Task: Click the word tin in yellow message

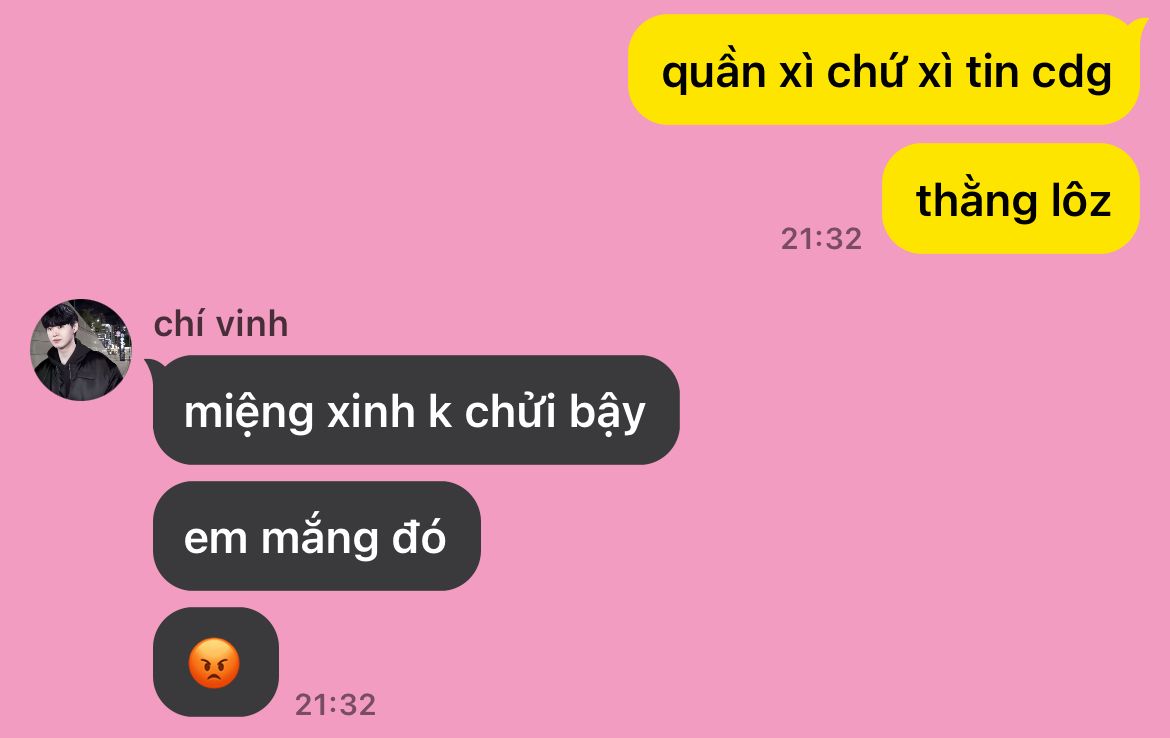Action: (x=992, y=72)
